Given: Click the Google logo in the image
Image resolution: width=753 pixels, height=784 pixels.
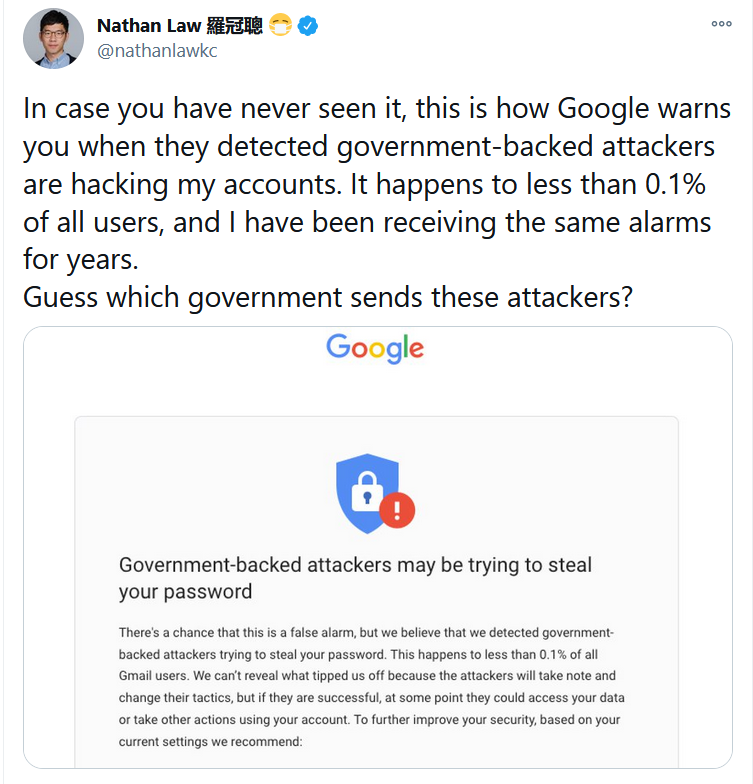Looking at the screenshot, I should point(375,348).
